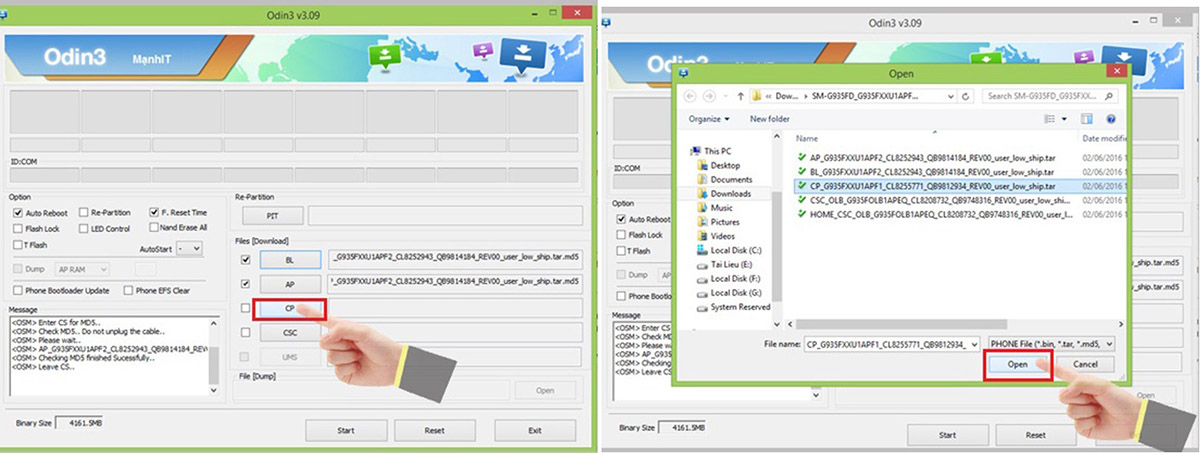Image resolution: width=1200 pixels, height=453 pixels.
Task: Refresh the folder in the Open dialog
Action: point(967,96)
